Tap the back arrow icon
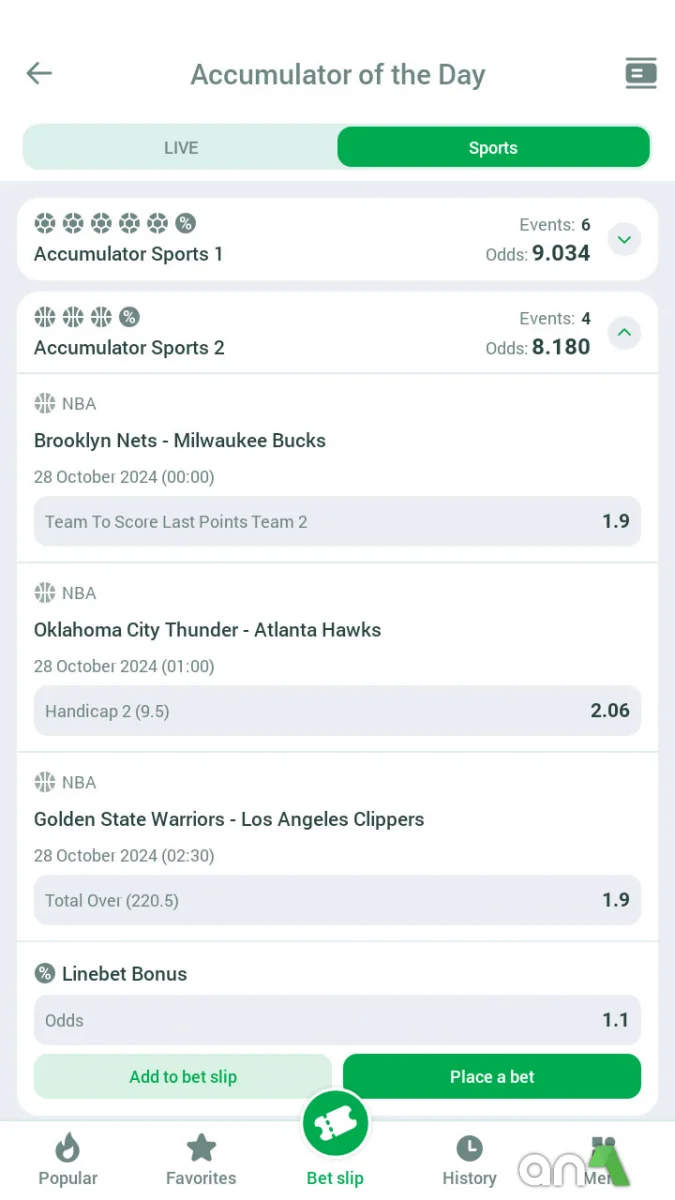The height and width of the screenshot is (1200, 675). (38, 73)
